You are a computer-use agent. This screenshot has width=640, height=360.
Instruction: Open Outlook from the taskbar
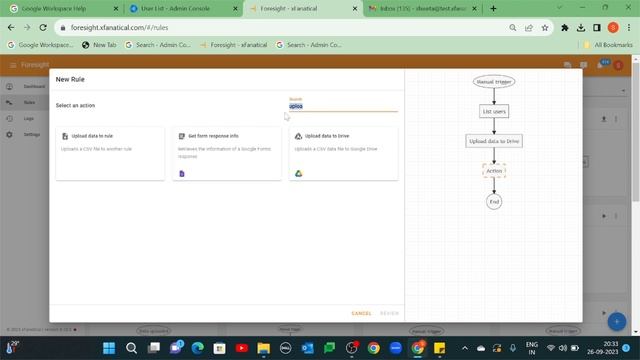[x=307, y=348]
